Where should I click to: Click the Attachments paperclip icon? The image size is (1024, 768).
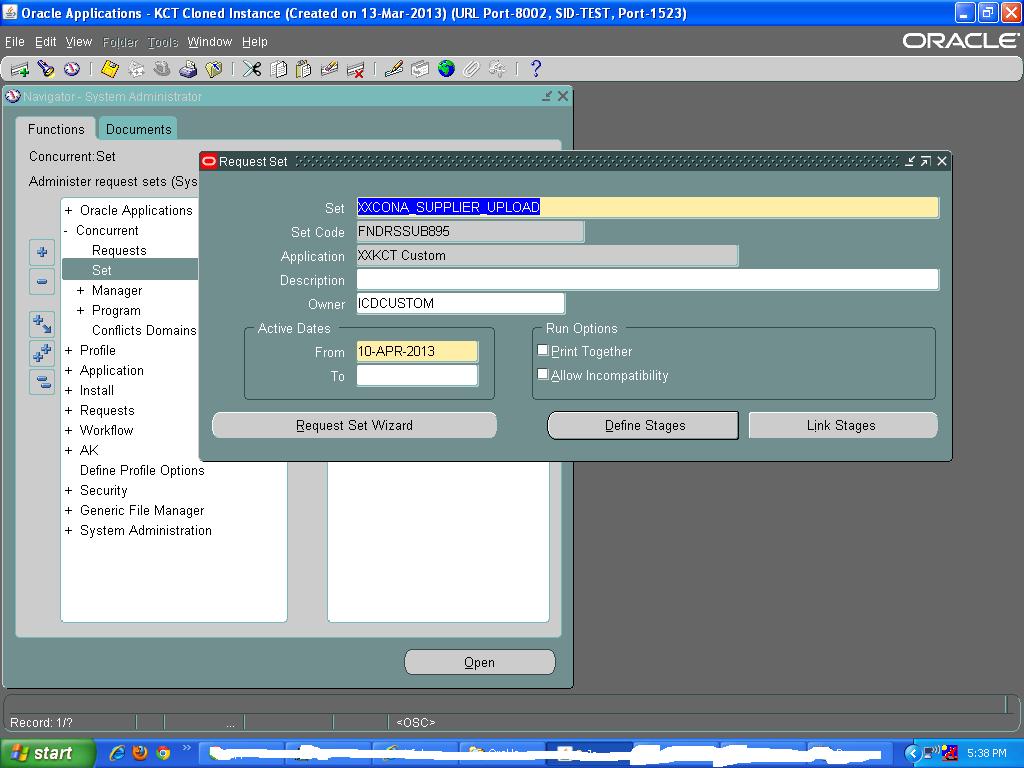[x=472, y=69]
